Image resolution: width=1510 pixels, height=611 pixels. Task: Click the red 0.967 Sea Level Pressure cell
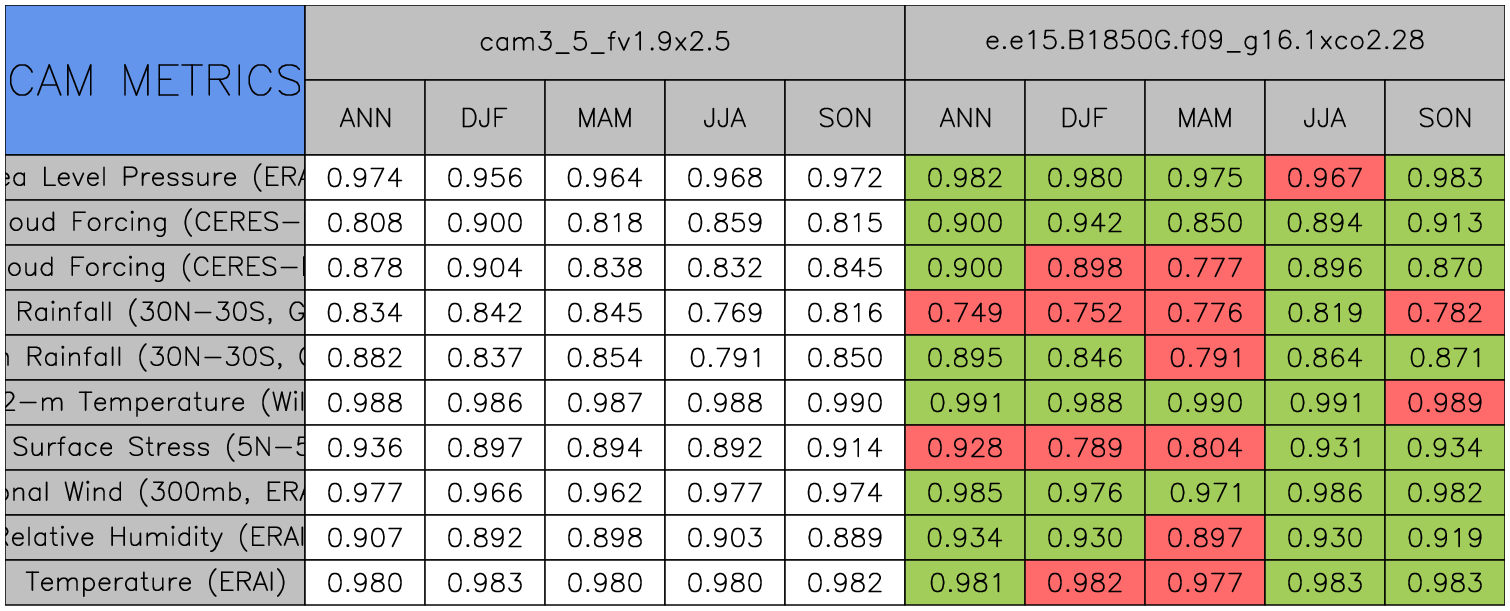tap(1324, 178)
